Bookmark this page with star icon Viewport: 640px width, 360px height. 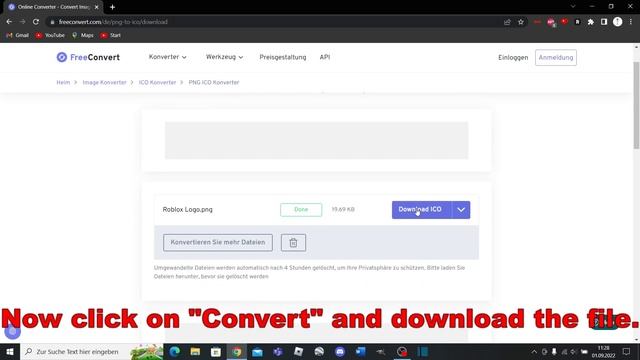(x=521, y=22)
